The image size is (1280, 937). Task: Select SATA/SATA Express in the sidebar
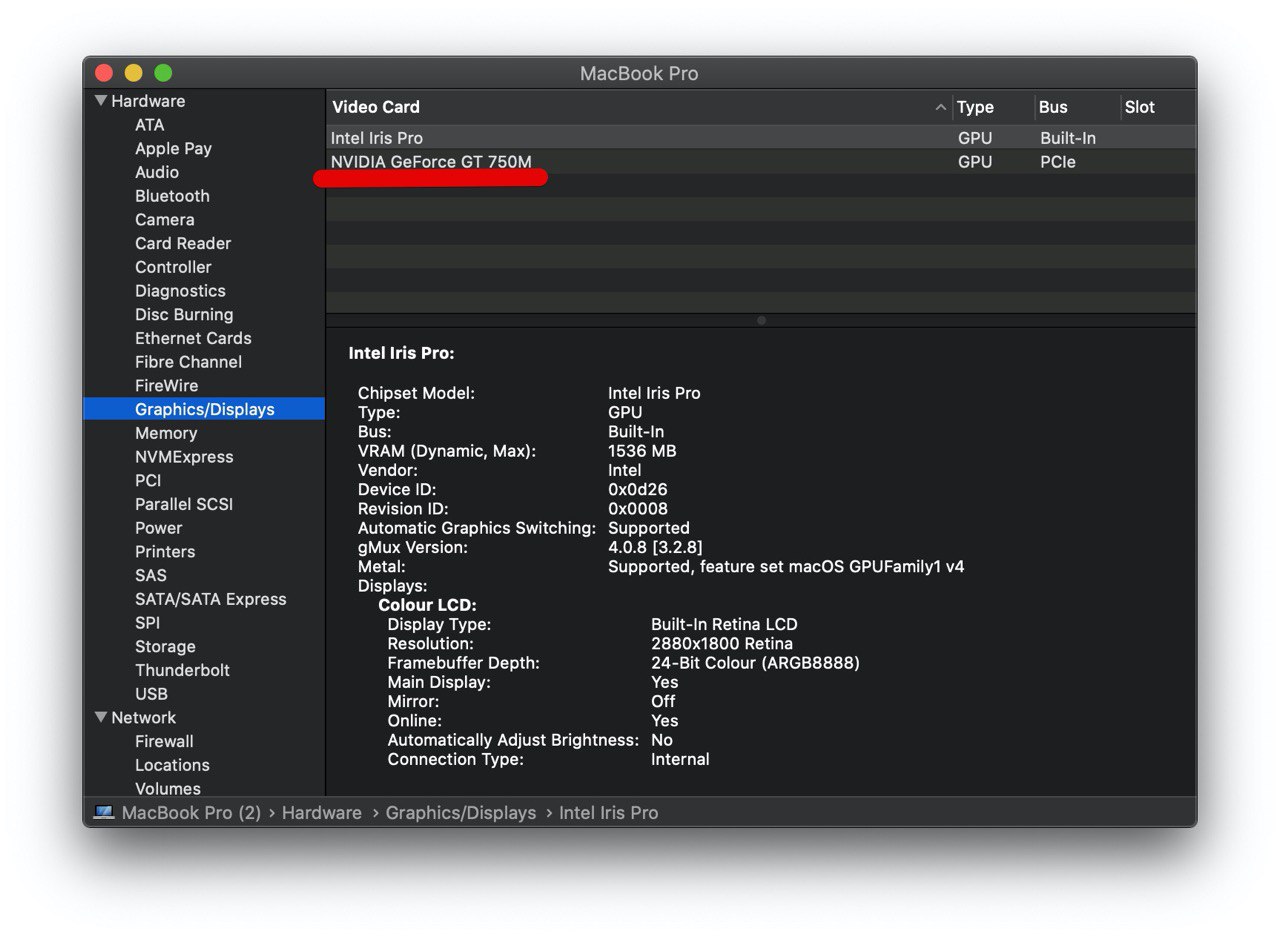(211, 599)
